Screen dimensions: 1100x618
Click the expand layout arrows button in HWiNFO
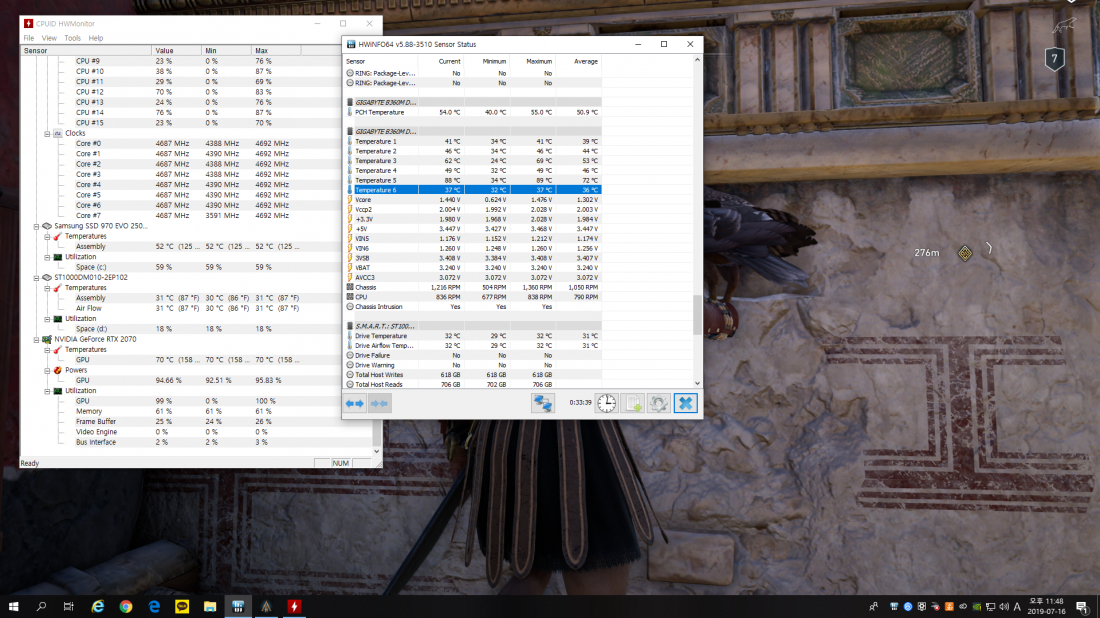355,403
